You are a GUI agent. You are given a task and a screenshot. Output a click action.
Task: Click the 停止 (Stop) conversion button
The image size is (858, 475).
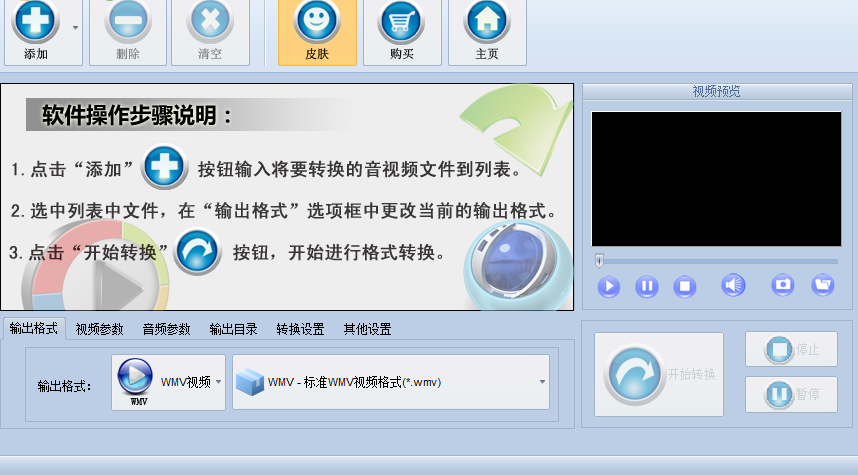pos(791,349)
